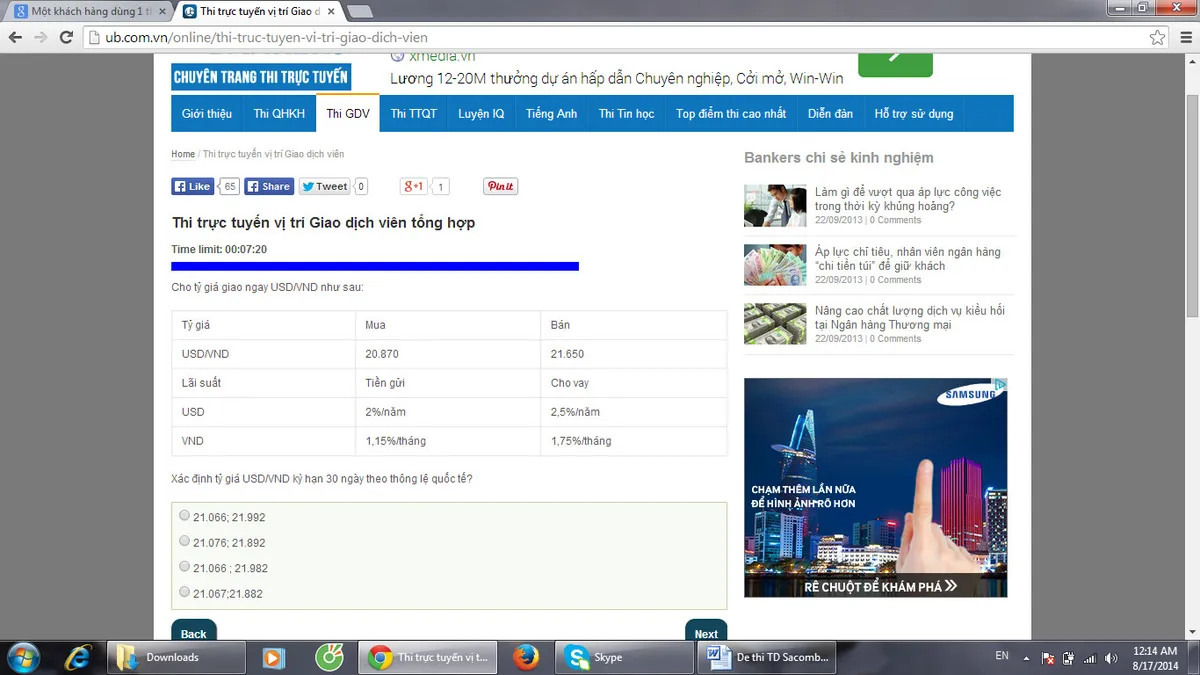Click the Tweet button

pos(325,186)
